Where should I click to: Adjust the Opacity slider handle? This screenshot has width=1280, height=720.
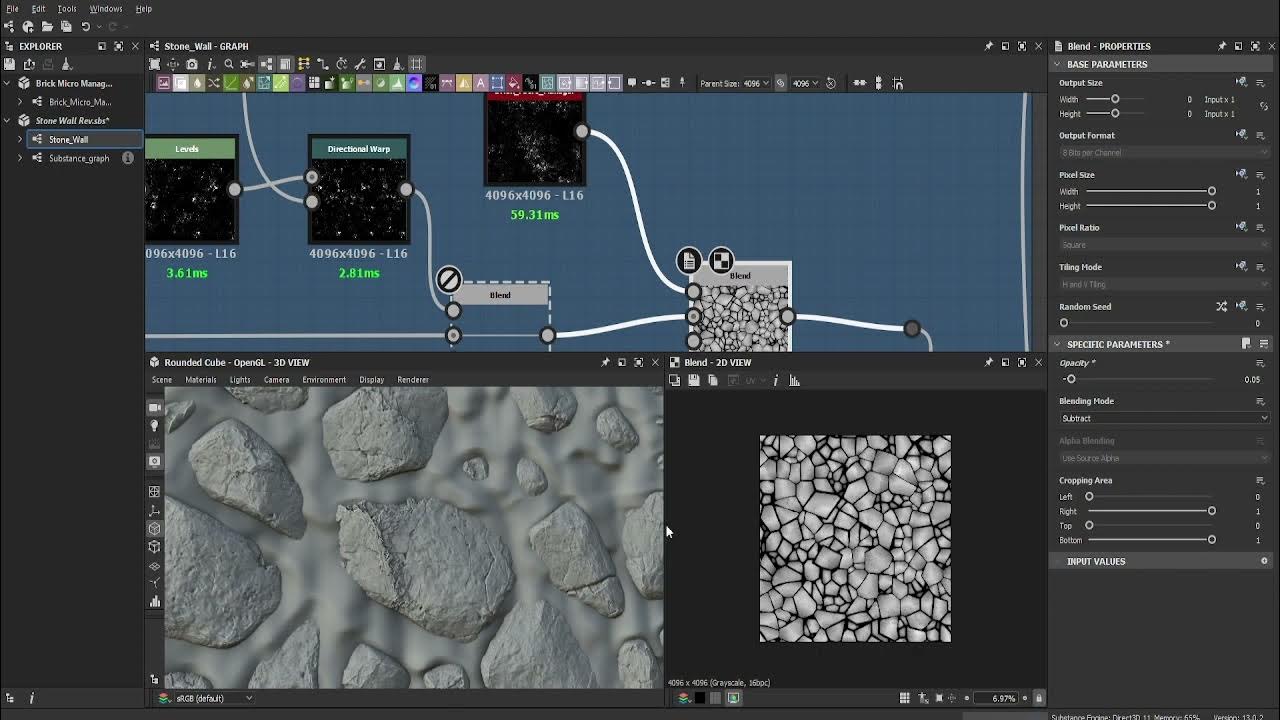pyautogui.click(x=1070, y=380)
